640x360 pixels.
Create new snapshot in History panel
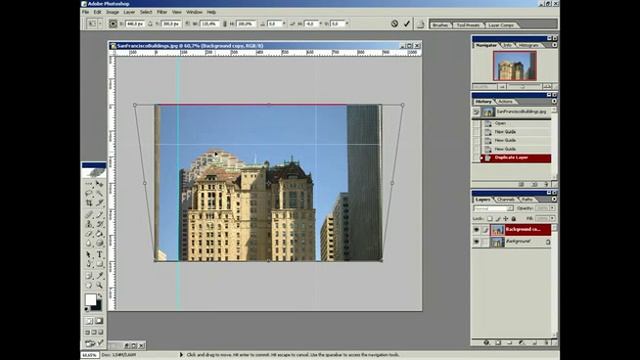pos(534,184)
